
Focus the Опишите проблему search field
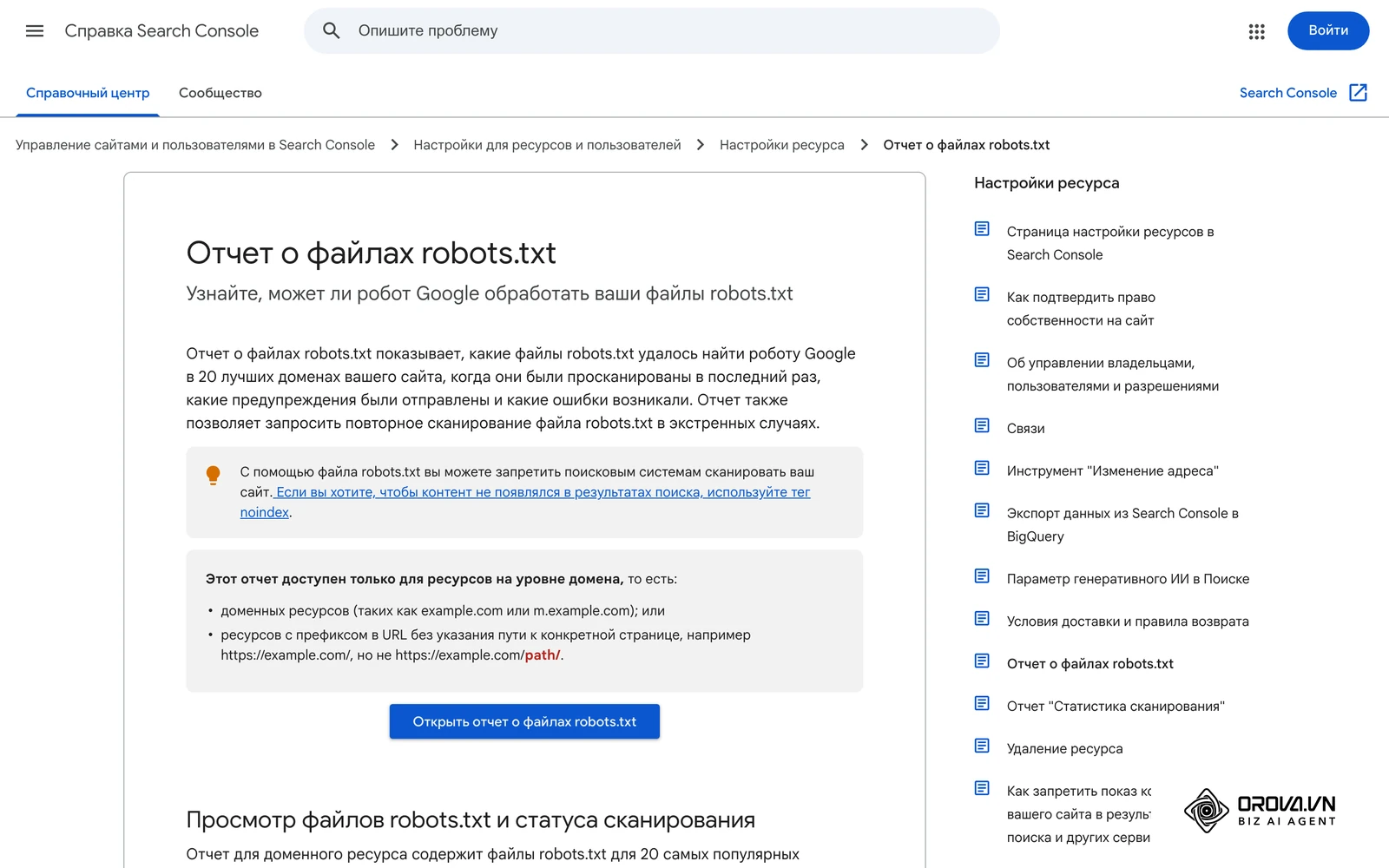point(651,31)
